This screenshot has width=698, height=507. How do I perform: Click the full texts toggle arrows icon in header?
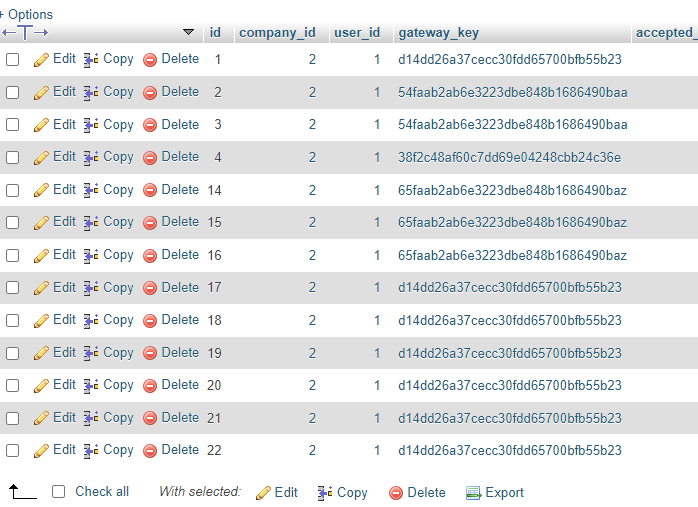tap(25, 32)
